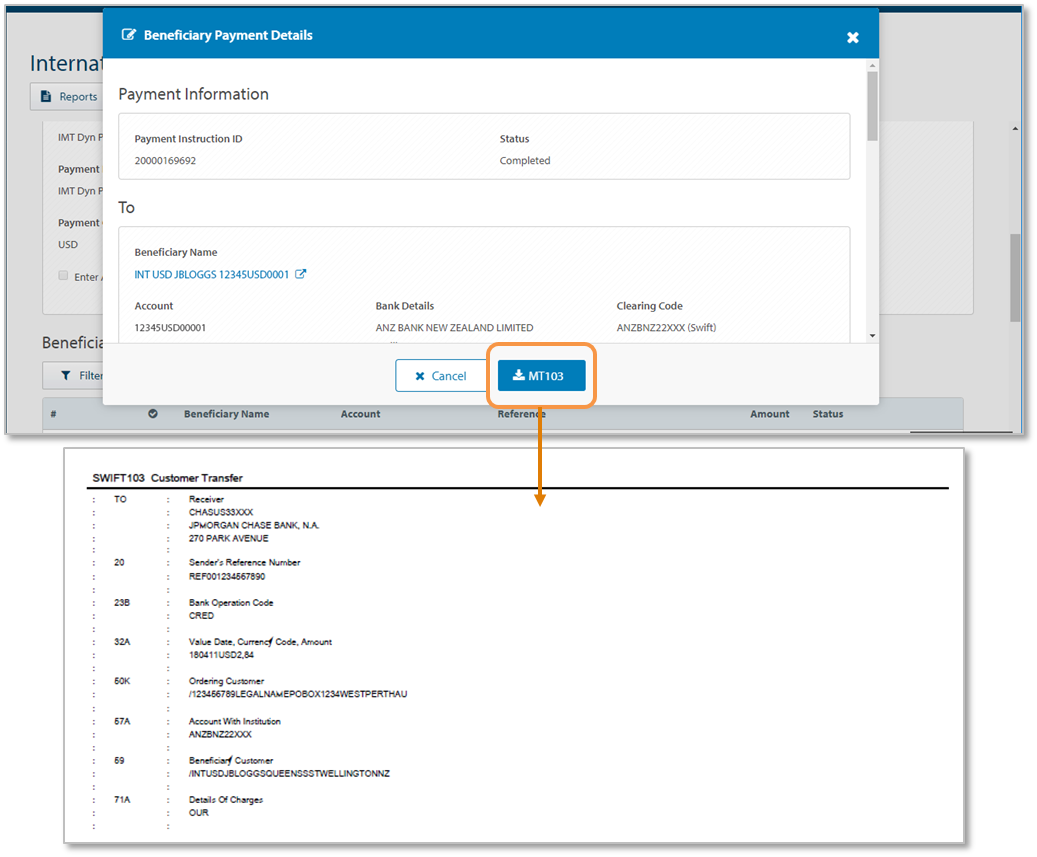Viewport: 1037px width, 857px height.
Task: Click the dialog scrollbar up arrow
Action: [x=872, y=66]
